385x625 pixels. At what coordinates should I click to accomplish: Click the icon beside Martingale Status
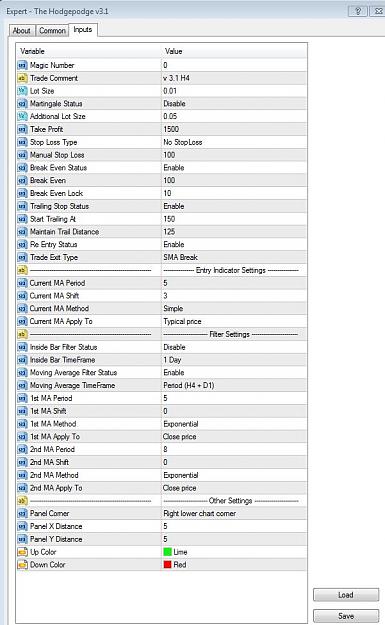pos(22,104)
